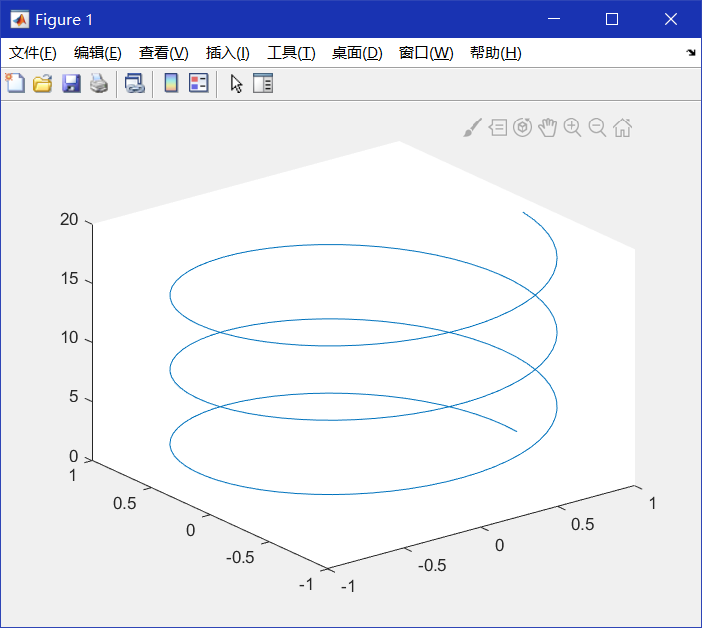Minimize the Figure 1 window
The height and width of the screenshot is (628, 702).
(x=554, y=19)
